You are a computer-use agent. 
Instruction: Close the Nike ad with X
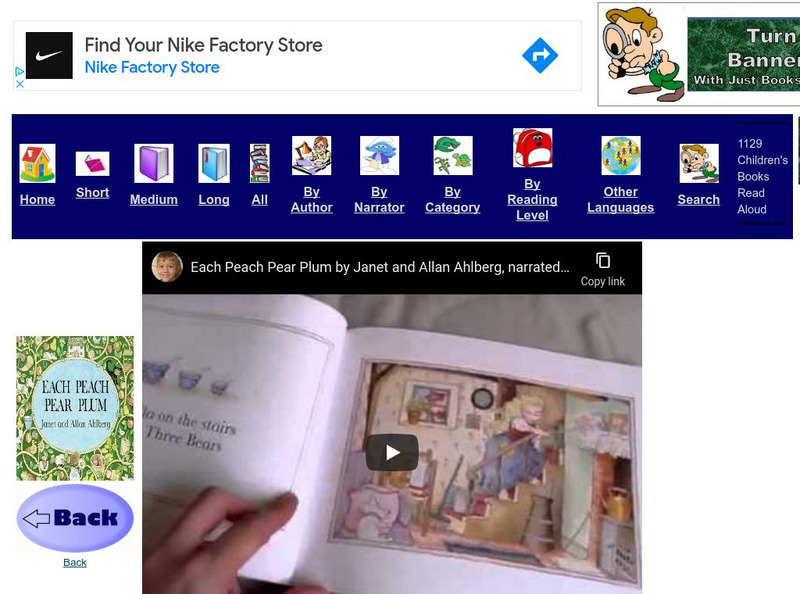coord(19,84)
